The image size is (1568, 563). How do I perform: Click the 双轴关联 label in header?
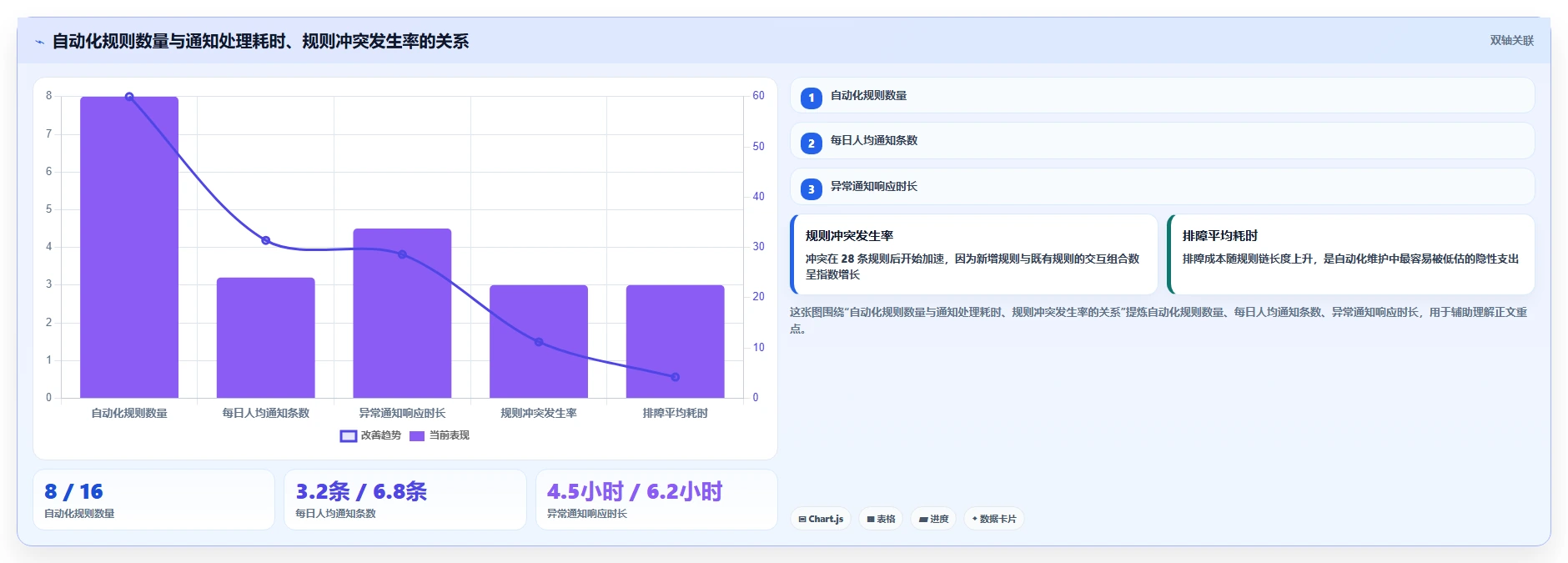point(1511,40)
